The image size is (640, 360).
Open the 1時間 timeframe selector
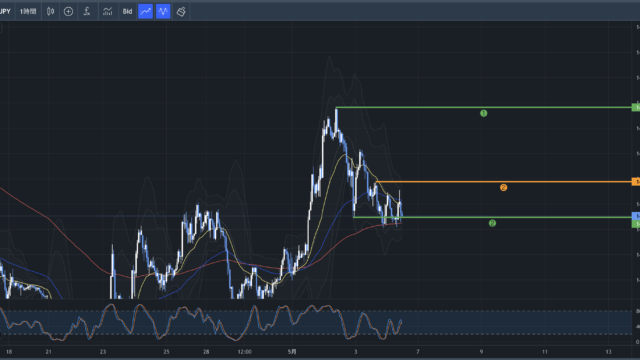coord(28,11)
